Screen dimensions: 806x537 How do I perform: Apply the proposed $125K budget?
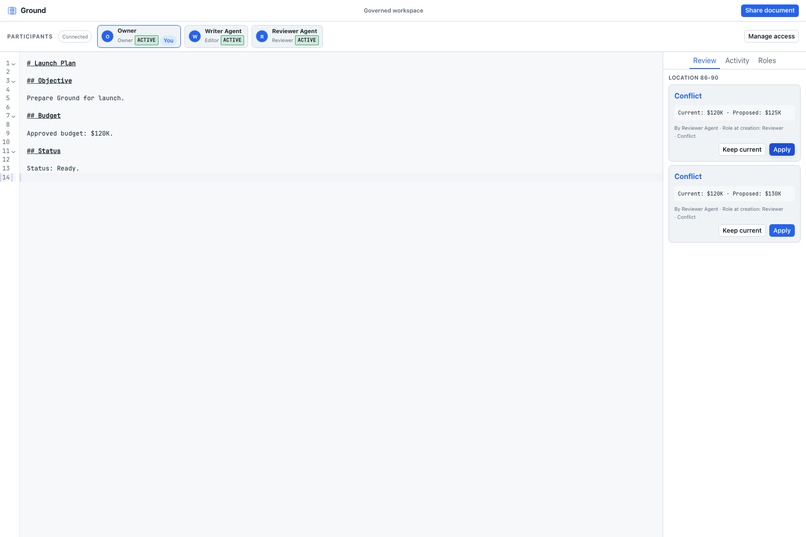point(781,150)
